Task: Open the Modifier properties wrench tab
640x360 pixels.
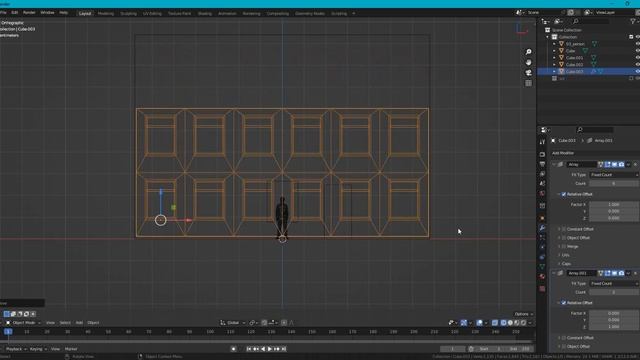Action: [542, 228]
